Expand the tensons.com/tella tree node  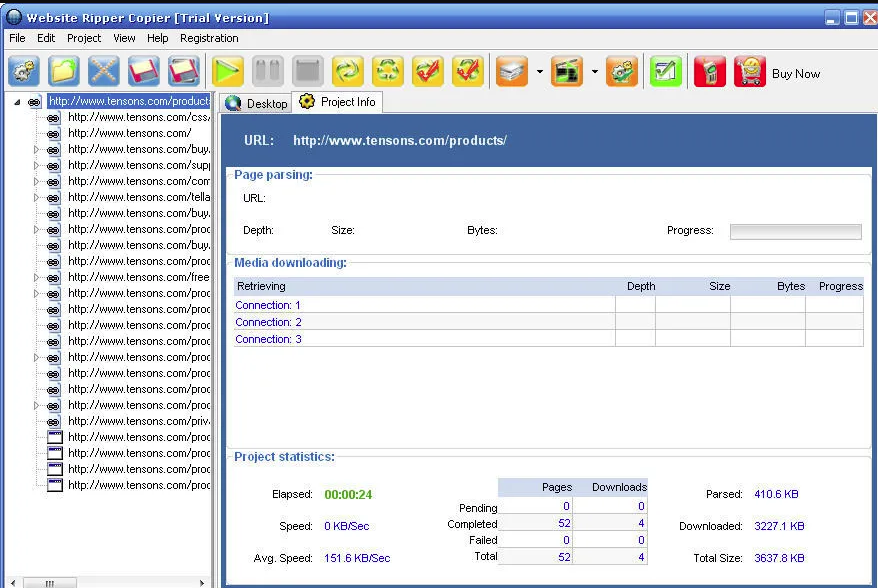click(36, 198)
